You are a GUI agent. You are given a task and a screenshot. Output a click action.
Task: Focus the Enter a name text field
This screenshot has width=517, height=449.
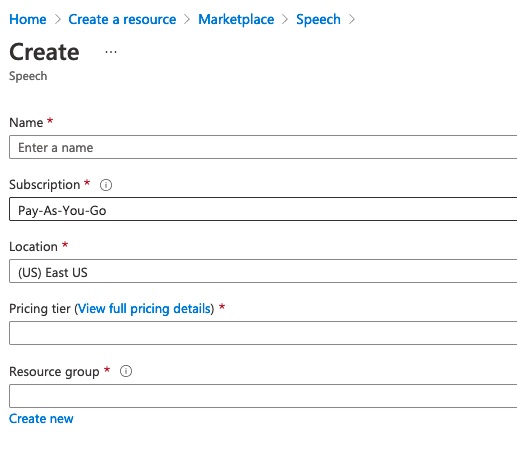click(263, 147)
